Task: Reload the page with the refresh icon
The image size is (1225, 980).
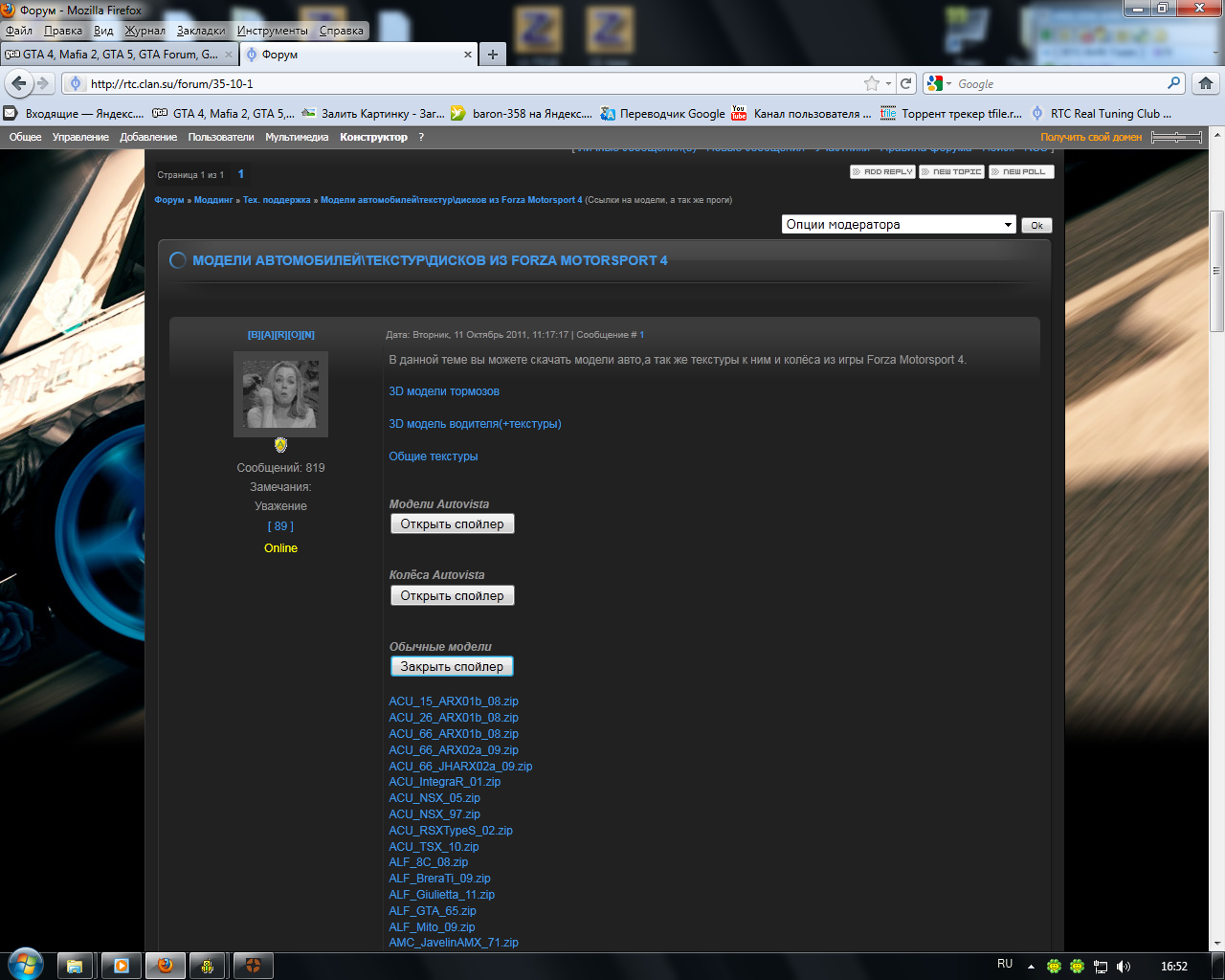Action: point(906,83)
